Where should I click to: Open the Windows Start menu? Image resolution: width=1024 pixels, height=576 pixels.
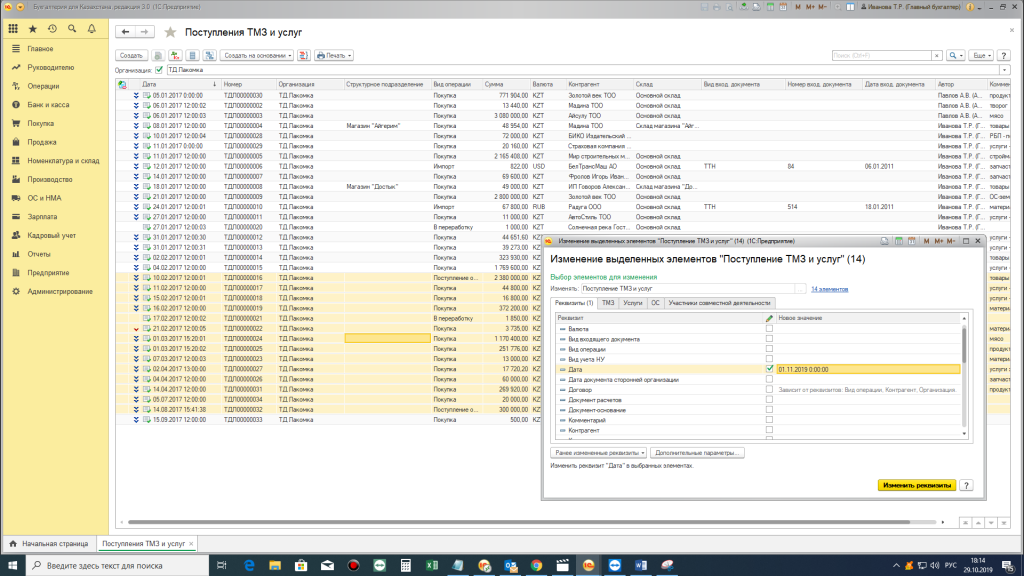pyautogui.click(x=12, y=565)
